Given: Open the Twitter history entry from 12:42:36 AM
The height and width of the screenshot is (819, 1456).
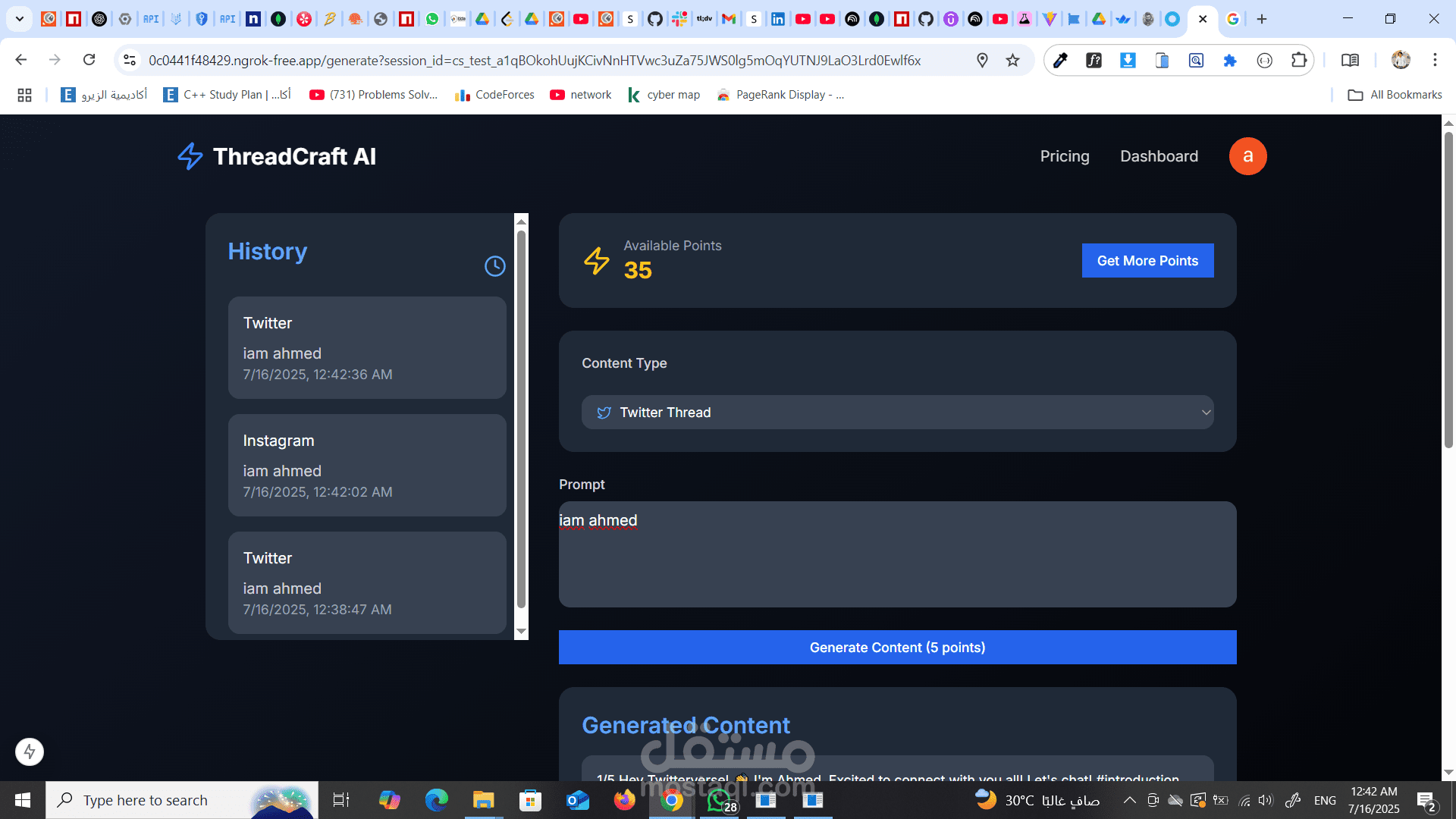Looking at the screenshot, I should (367, 348).
